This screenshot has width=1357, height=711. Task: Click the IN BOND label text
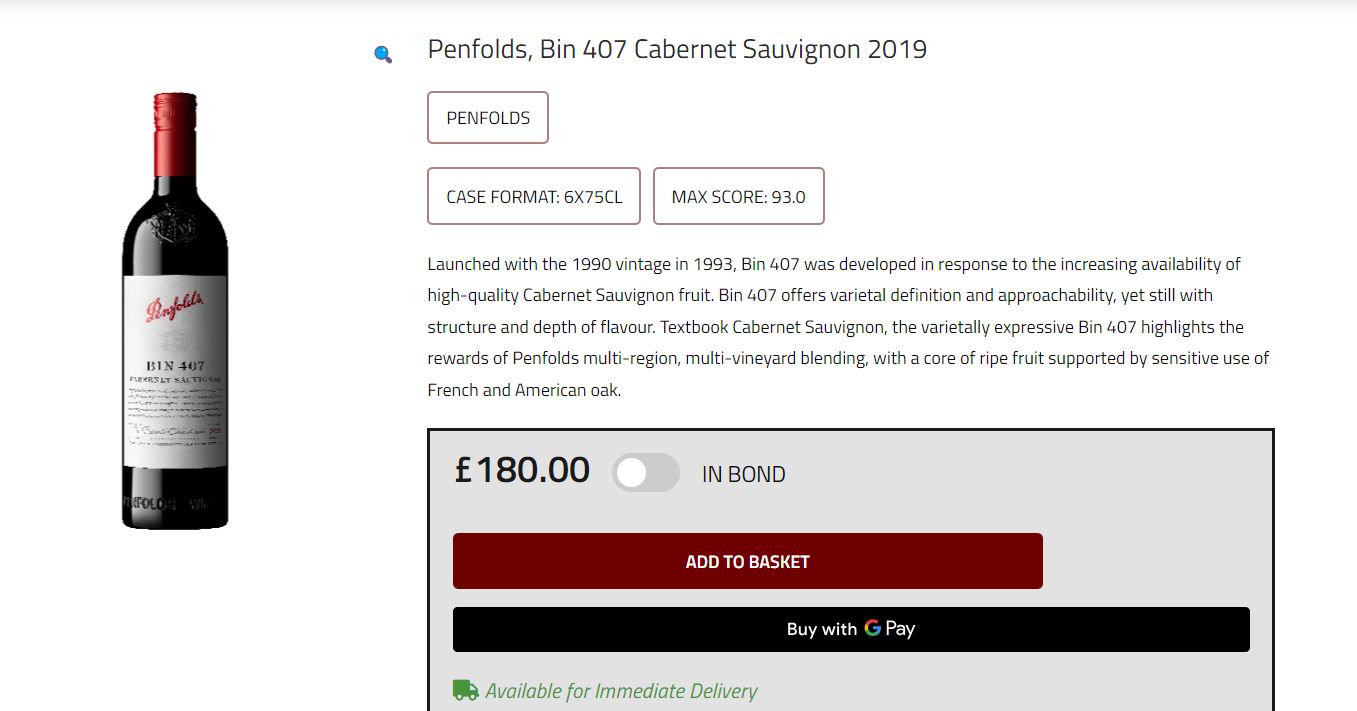click(743, 475)
